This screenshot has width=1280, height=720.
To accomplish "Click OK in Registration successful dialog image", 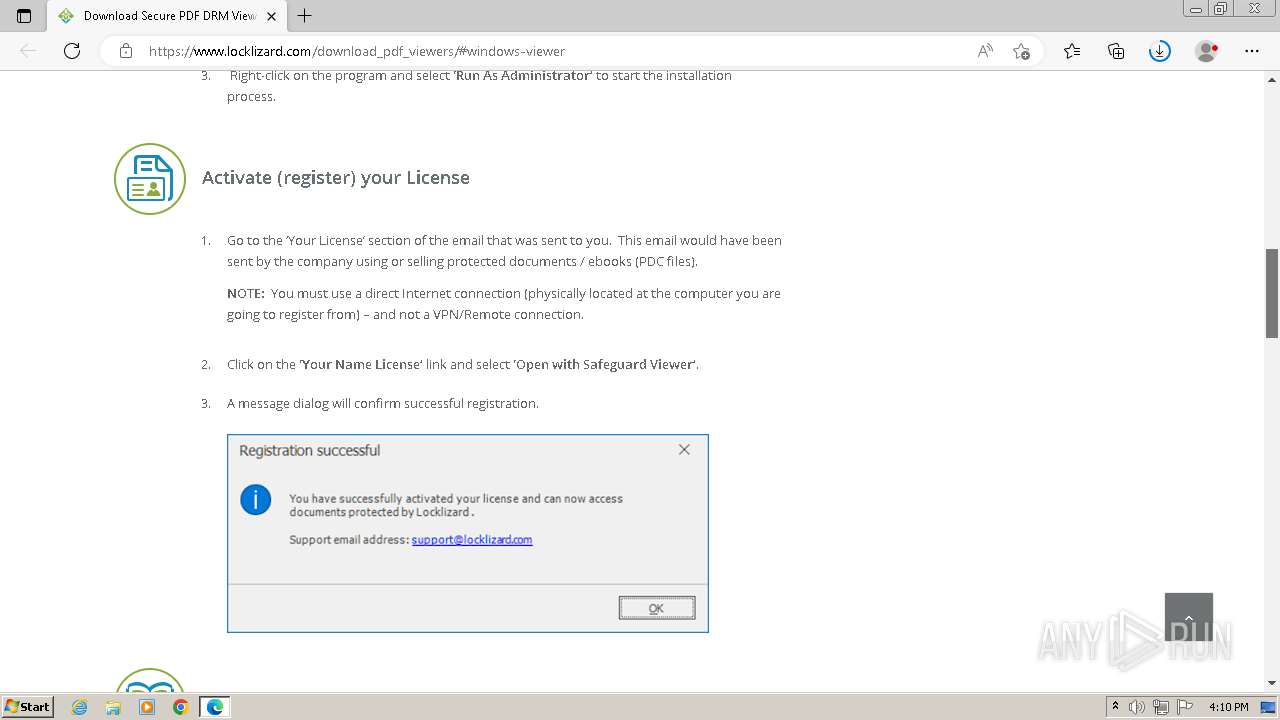I will 657,608.
